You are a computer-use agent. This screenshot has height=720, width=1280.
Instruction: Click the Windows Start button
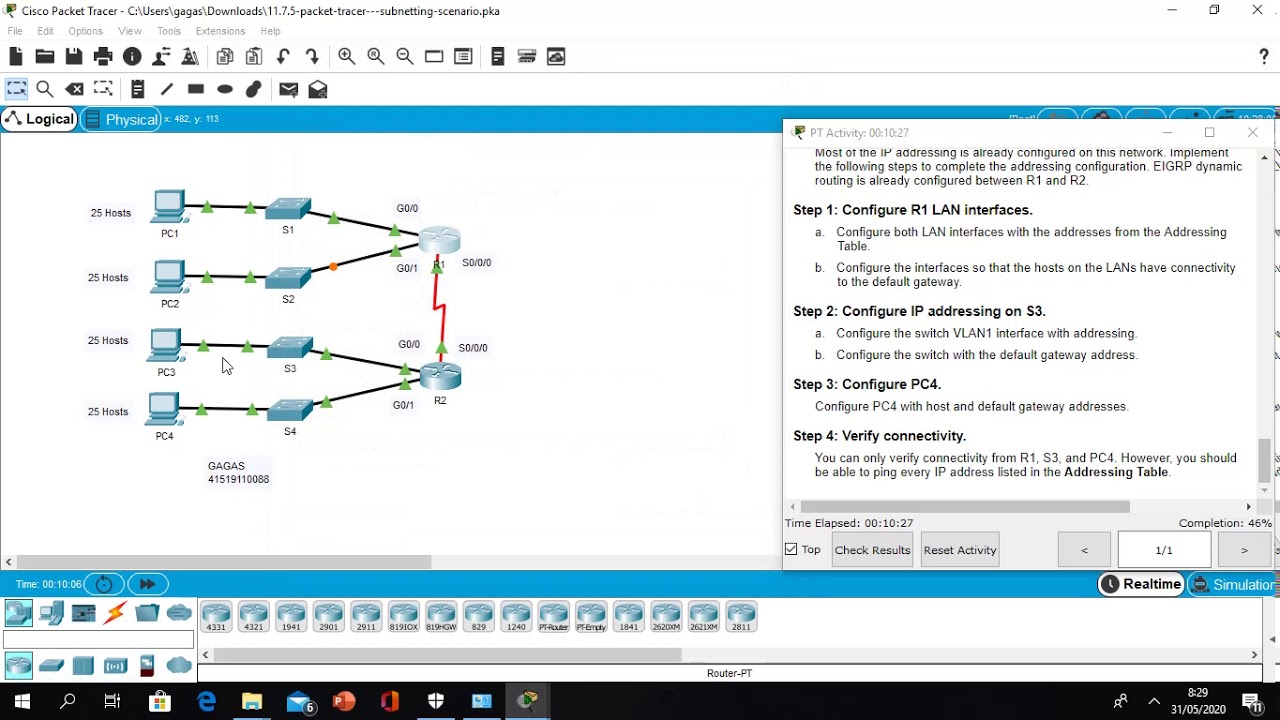22,701
